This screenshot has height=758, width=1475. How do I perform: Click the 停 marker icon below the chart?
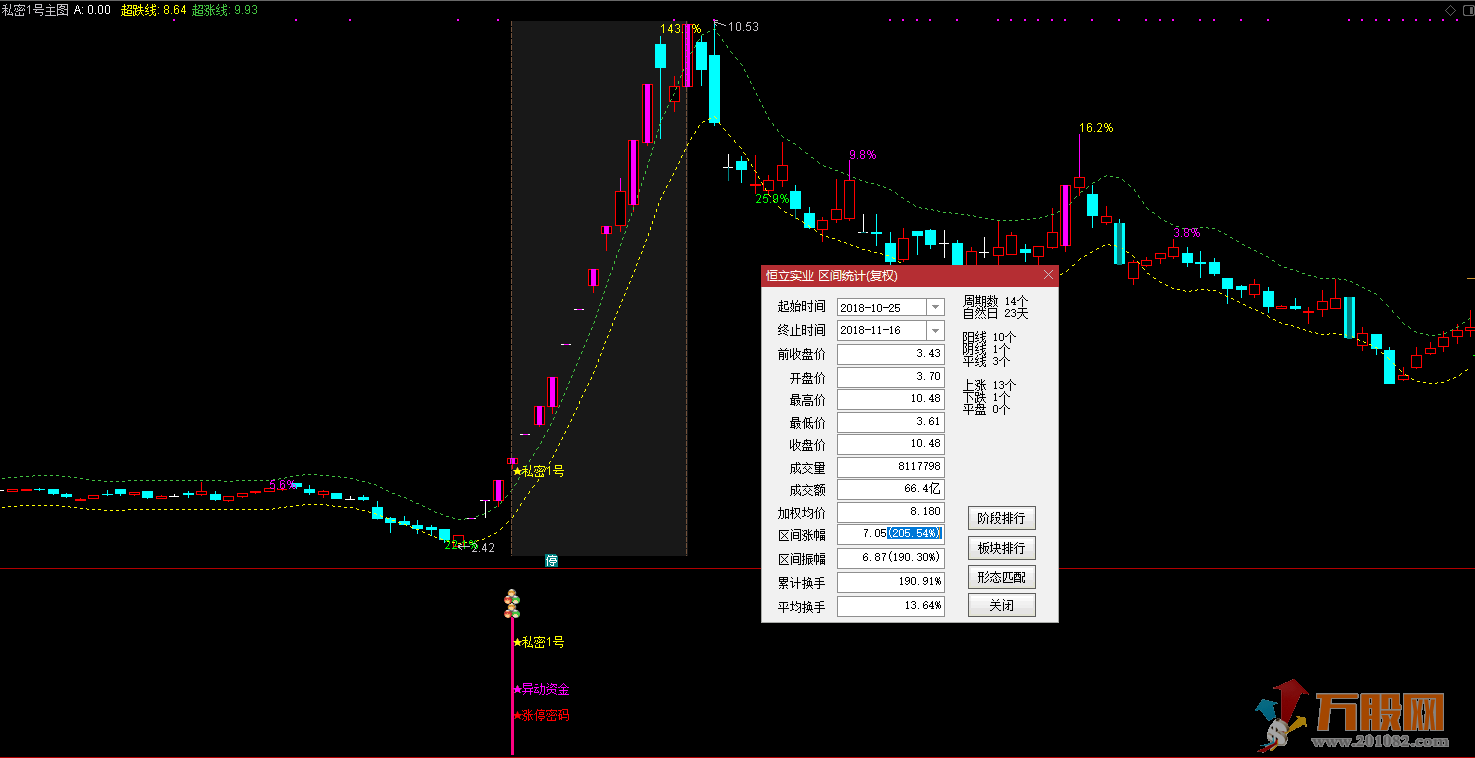pyautogui.click(x=551, y=560)
